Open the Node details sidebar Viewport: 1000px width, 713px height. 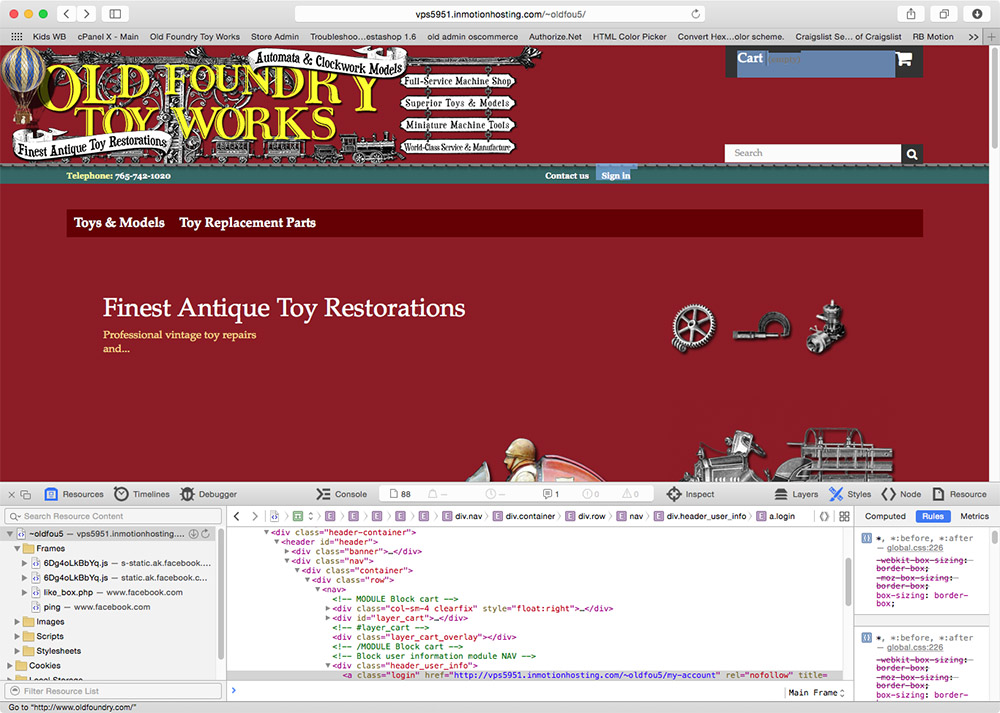[x=901, y=494]
